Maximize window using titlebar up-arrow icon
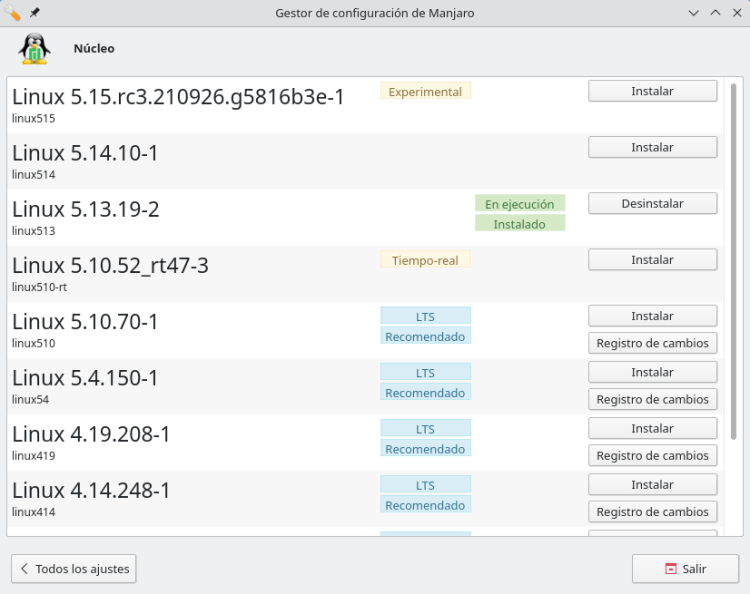Viewport: 750px width, 594px height. click(x=715, y=13)
